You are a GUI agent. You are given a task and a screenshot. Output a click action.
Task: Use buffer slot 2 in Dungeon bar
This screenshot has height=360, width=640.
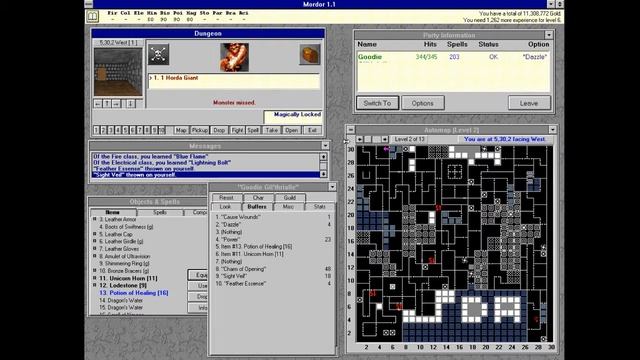click(x=103, y=130)
